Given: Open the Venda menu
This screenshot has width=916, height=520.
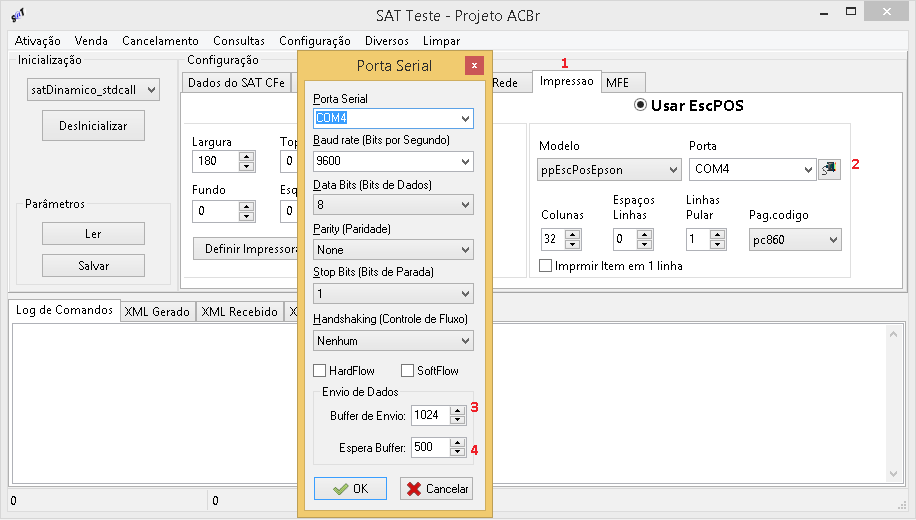Looking at the screenshot, I should (91, 41).
